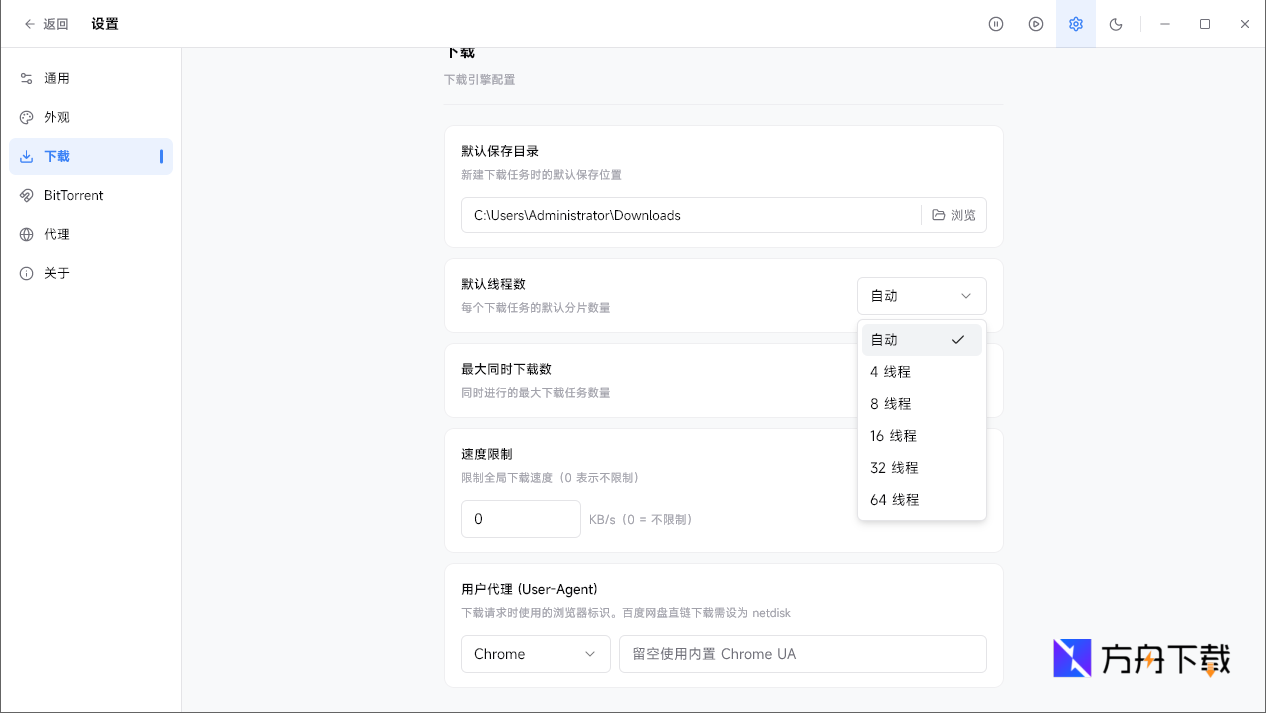Click the 浏览 browse button
1266x713 pixels.
point(952,214)
